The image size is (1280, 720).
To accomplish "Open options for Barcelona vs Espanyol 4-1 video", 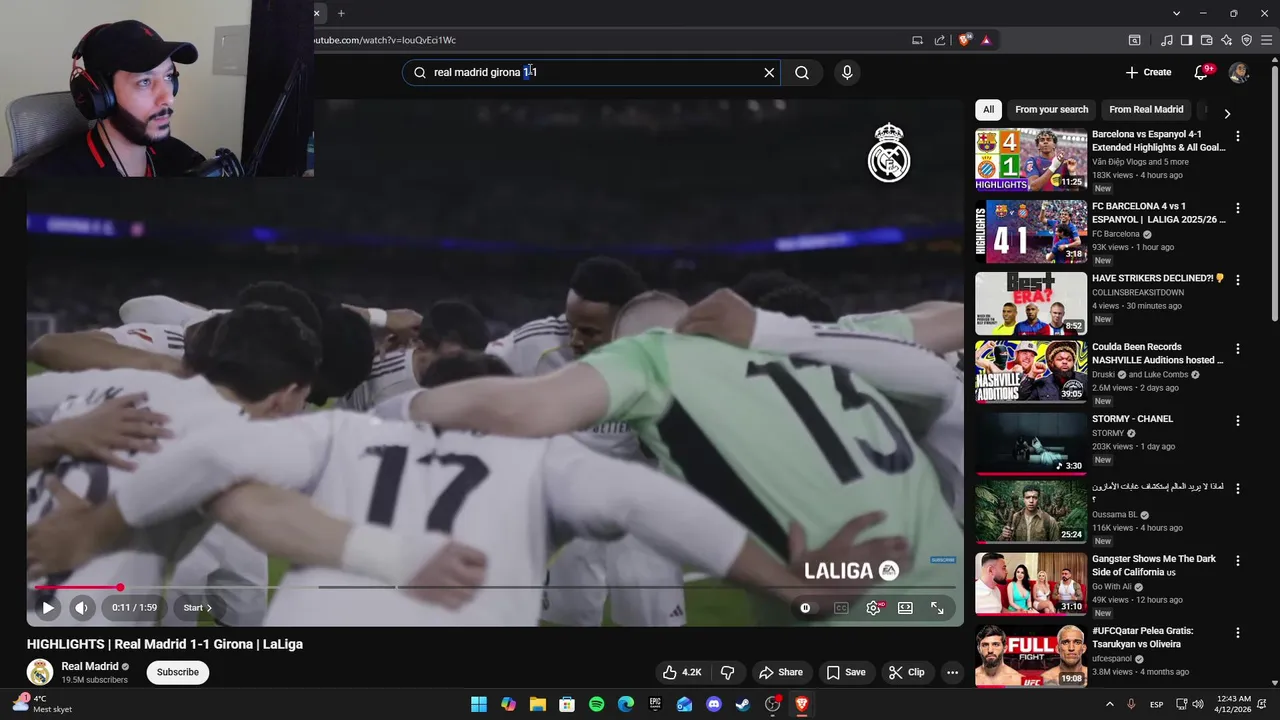I will tap(1238, 136).
